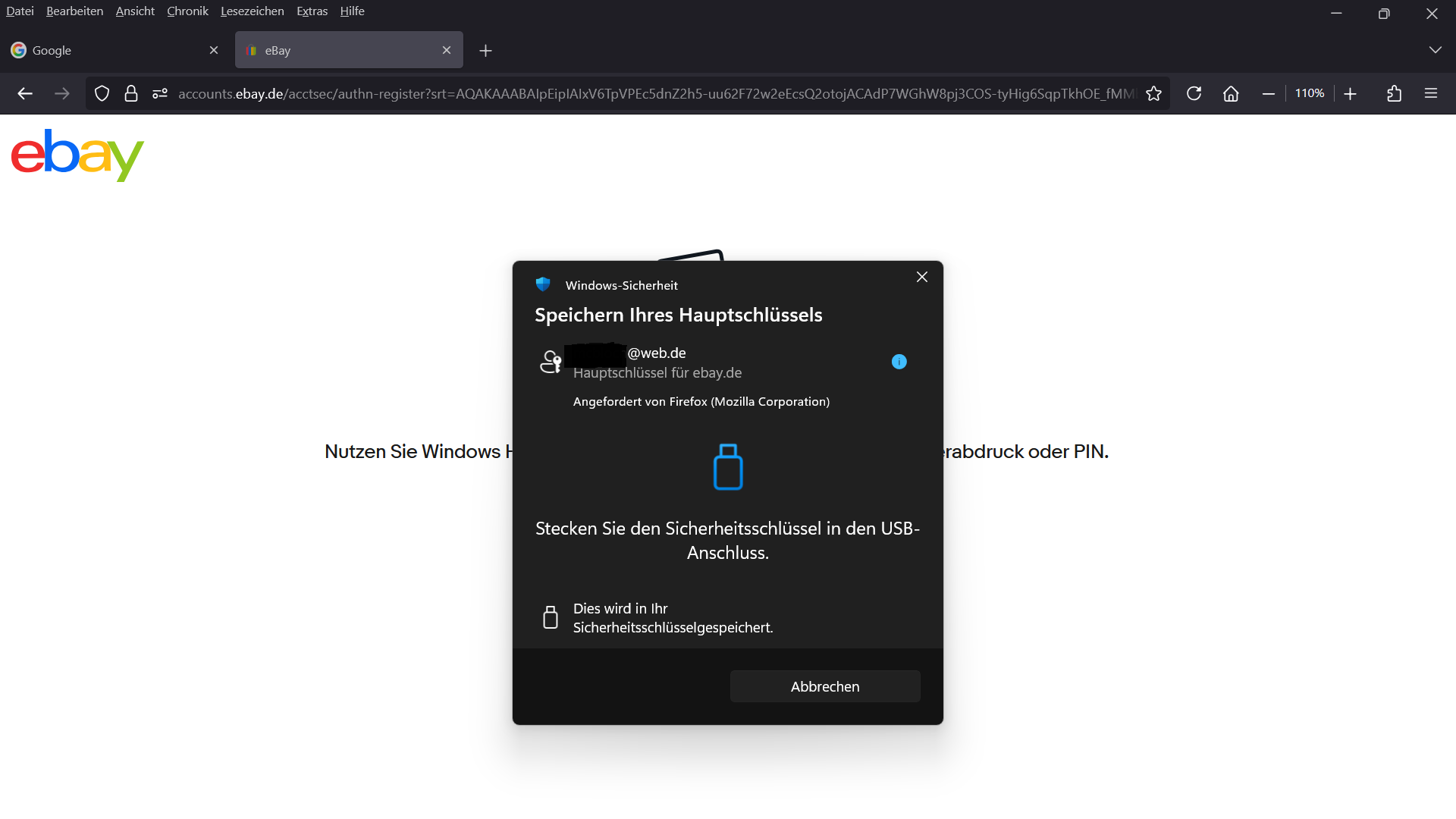This screenshot has height=819, width=1456.
Task: Open a new tab with the plus
Action: point(485,50)
